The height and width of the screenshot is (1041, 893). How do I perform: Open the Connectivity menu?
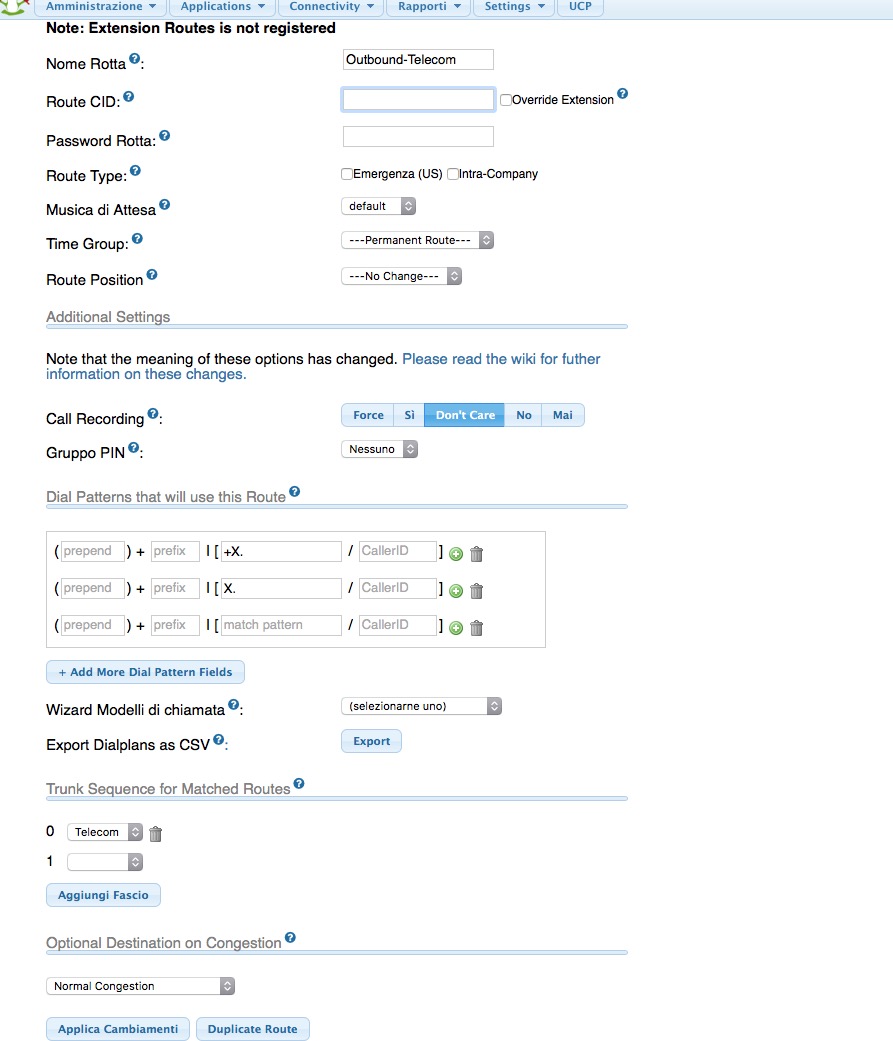click(331, 7)
